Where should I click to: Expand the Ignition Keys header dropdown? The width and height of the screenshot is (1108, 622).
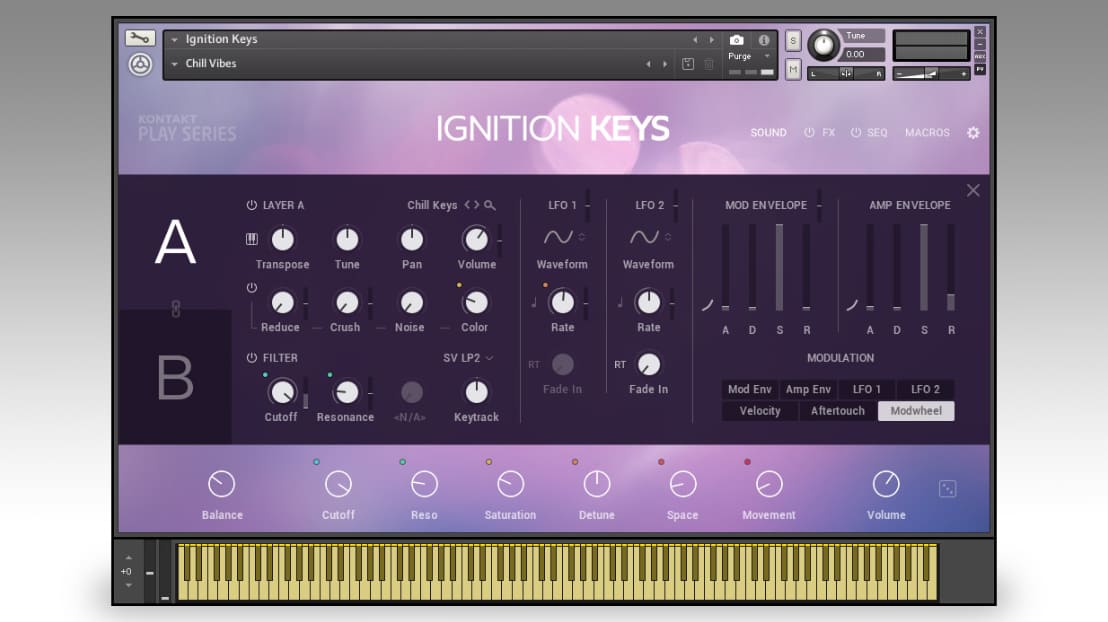pos(175,39)
